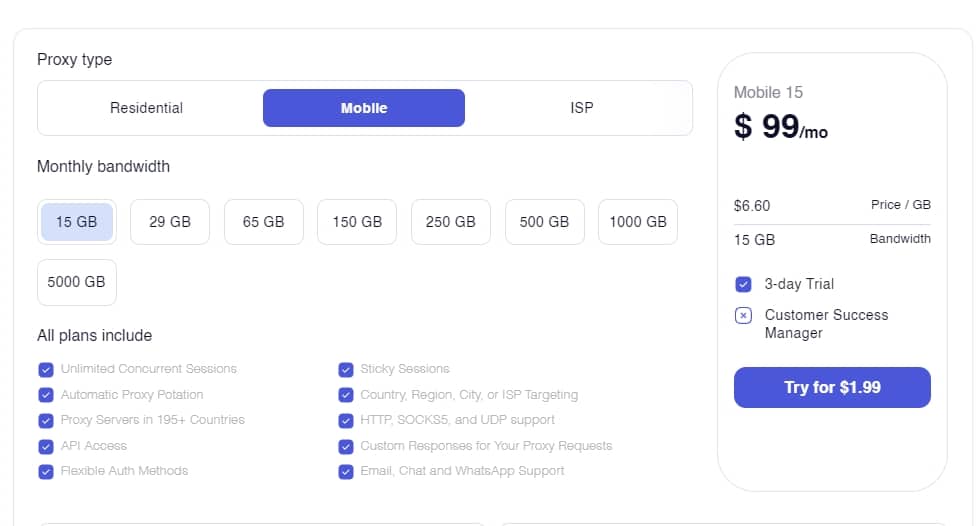
Task: Click the 'All plans include' heading
Action: coord(95,336)
